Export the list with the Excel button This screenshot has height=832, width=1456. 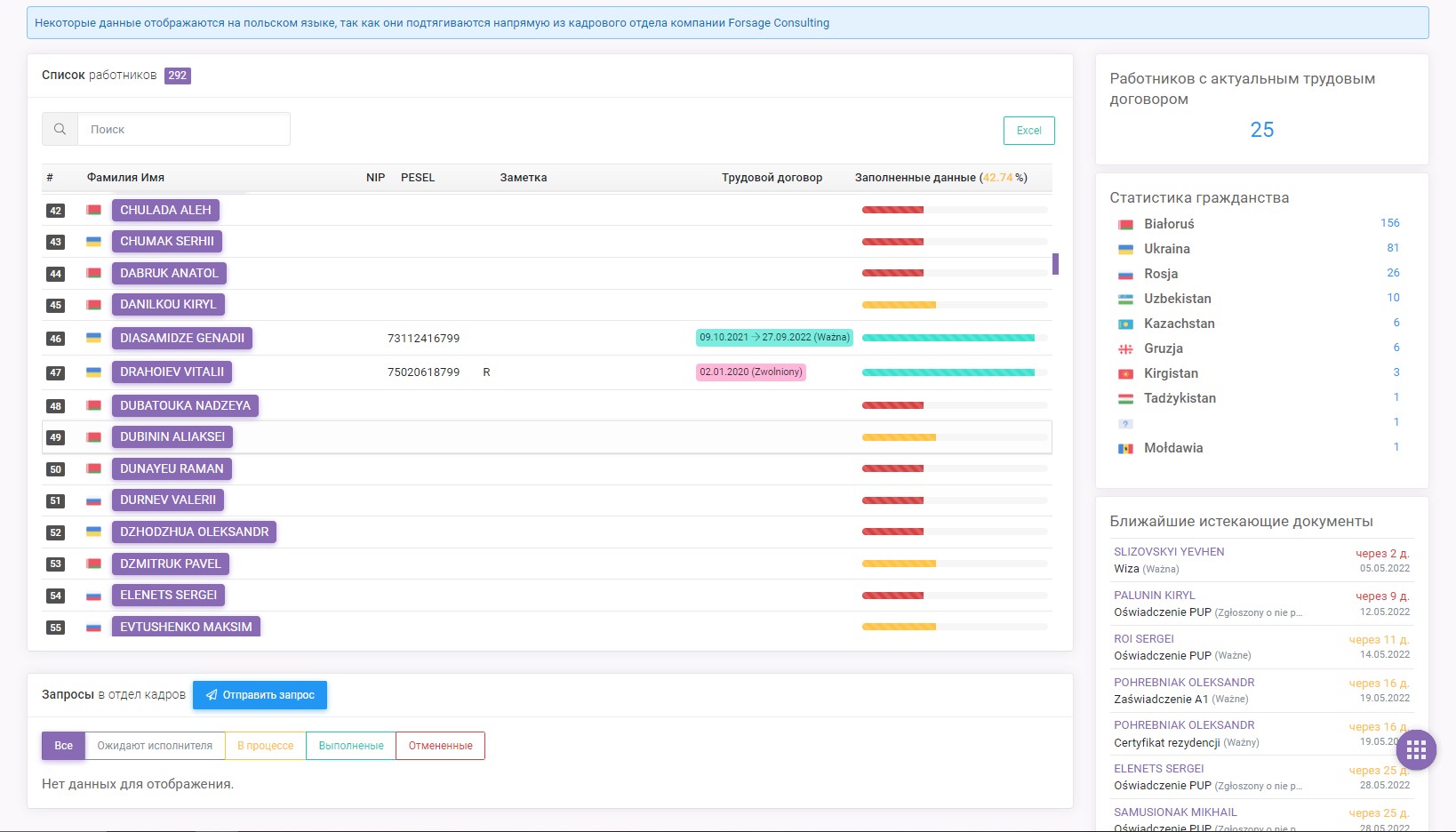coord(1028,131)
